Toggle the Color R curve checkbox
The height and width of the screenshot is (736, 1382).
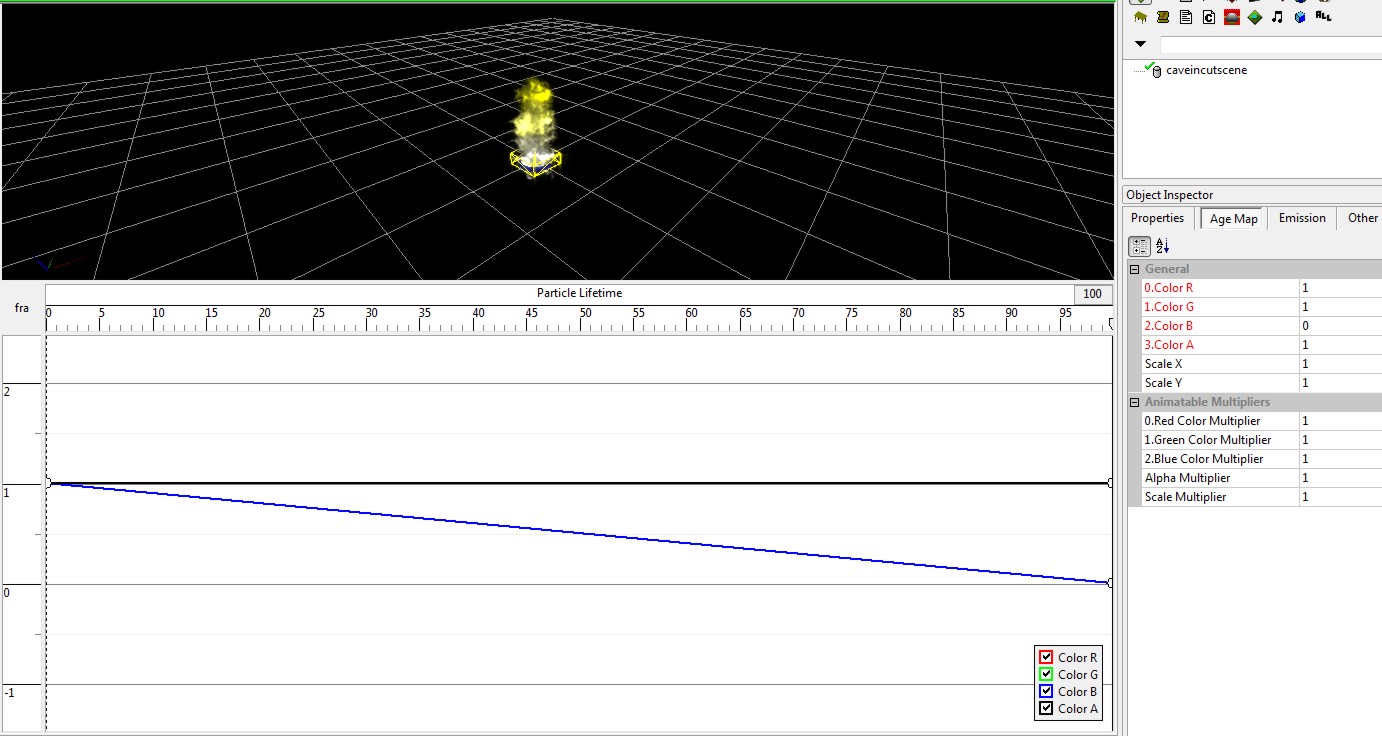pos(1046,657)
